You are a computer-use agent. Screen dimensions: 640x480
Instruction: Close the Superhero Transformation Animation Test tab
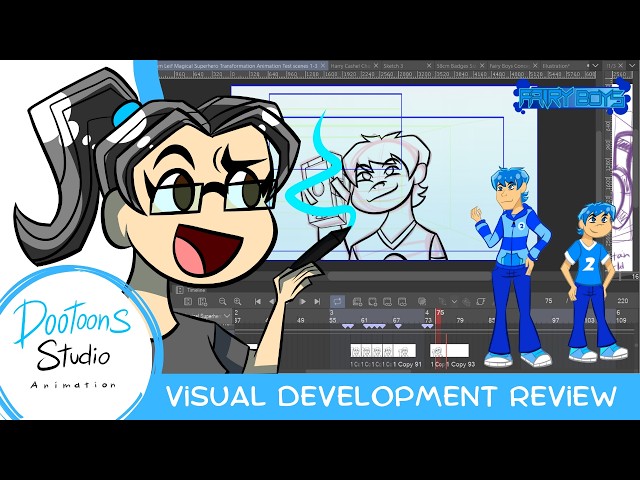click(x=323, y=65)
